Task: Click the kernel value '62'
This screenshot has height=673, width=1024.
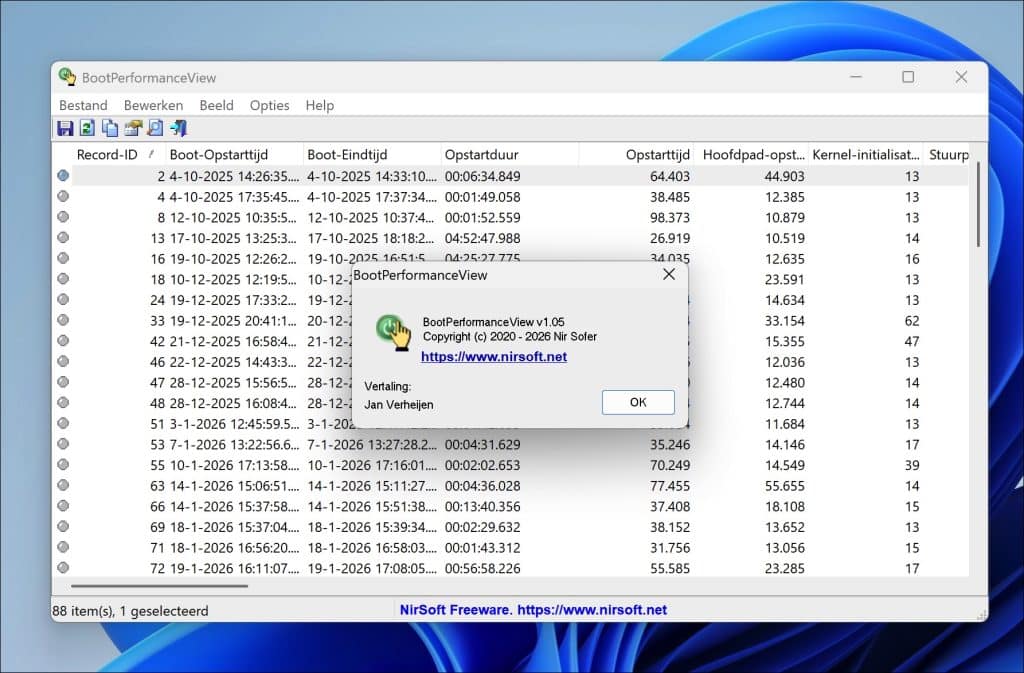Action: [912, 321]
